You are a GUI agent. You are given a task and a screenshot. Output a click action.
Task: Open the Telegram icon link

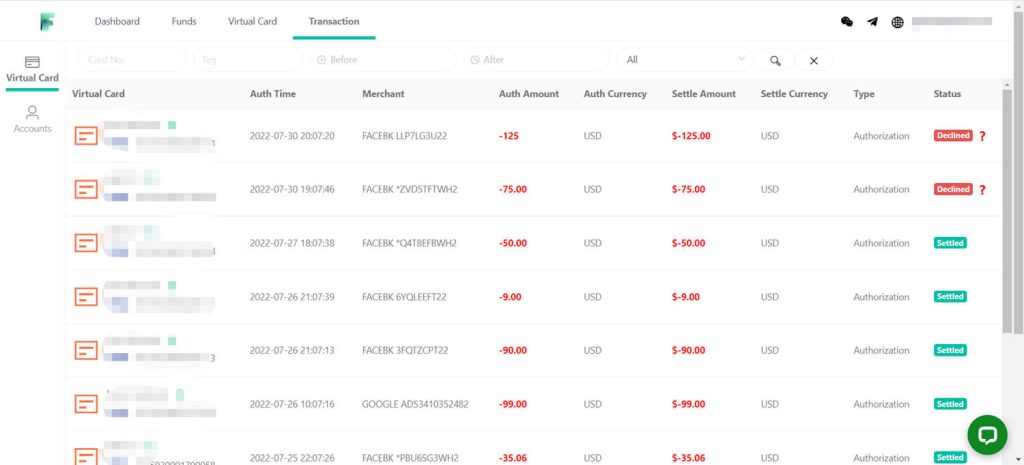point(872,21)
